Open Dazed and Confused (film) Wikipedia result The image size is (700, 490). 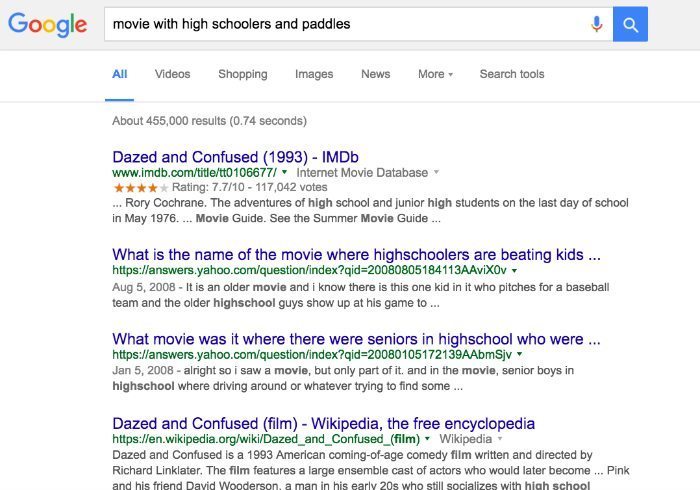tap(323, 424)
